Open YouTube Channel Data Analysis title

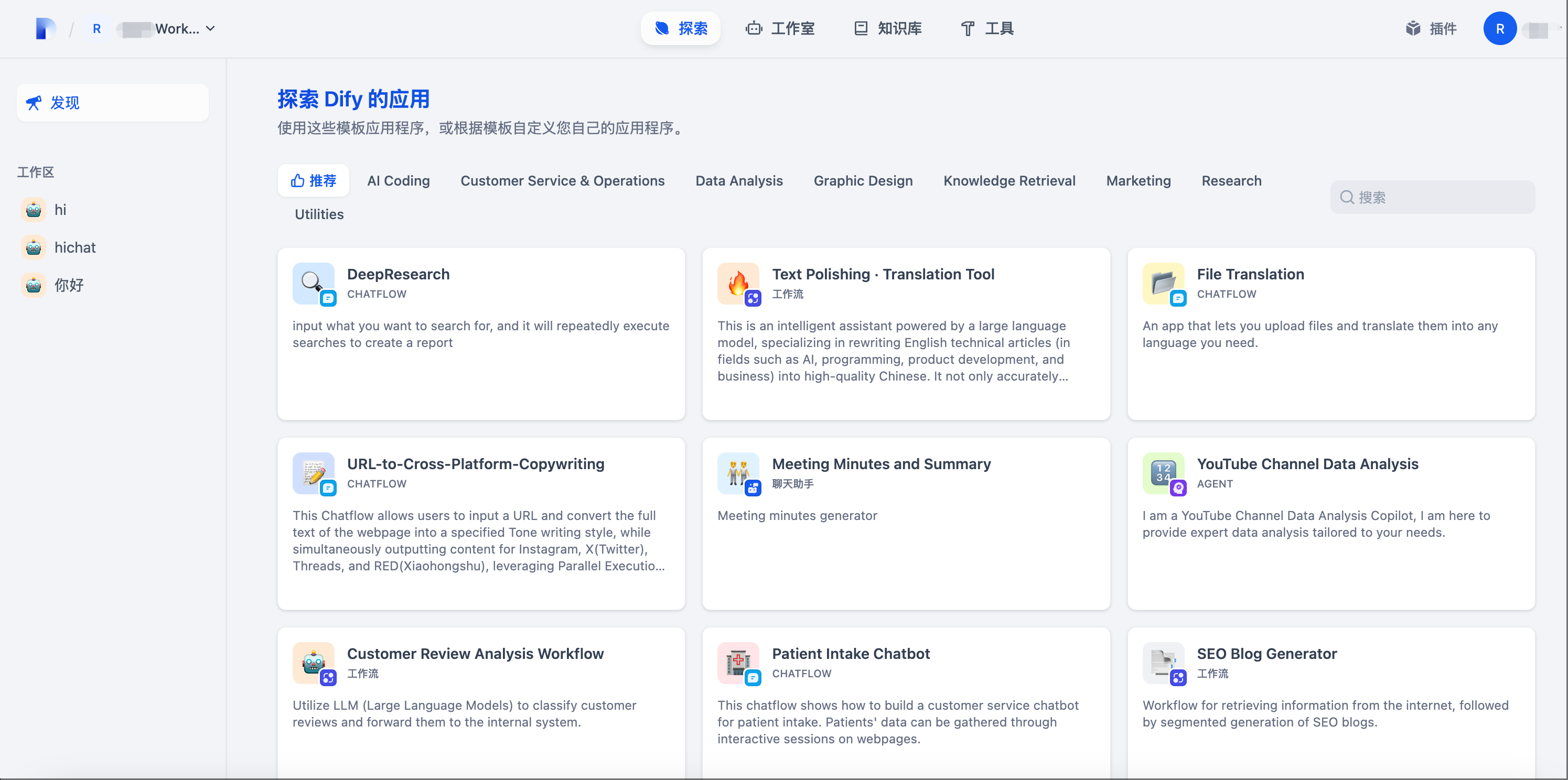point(1307,464)
